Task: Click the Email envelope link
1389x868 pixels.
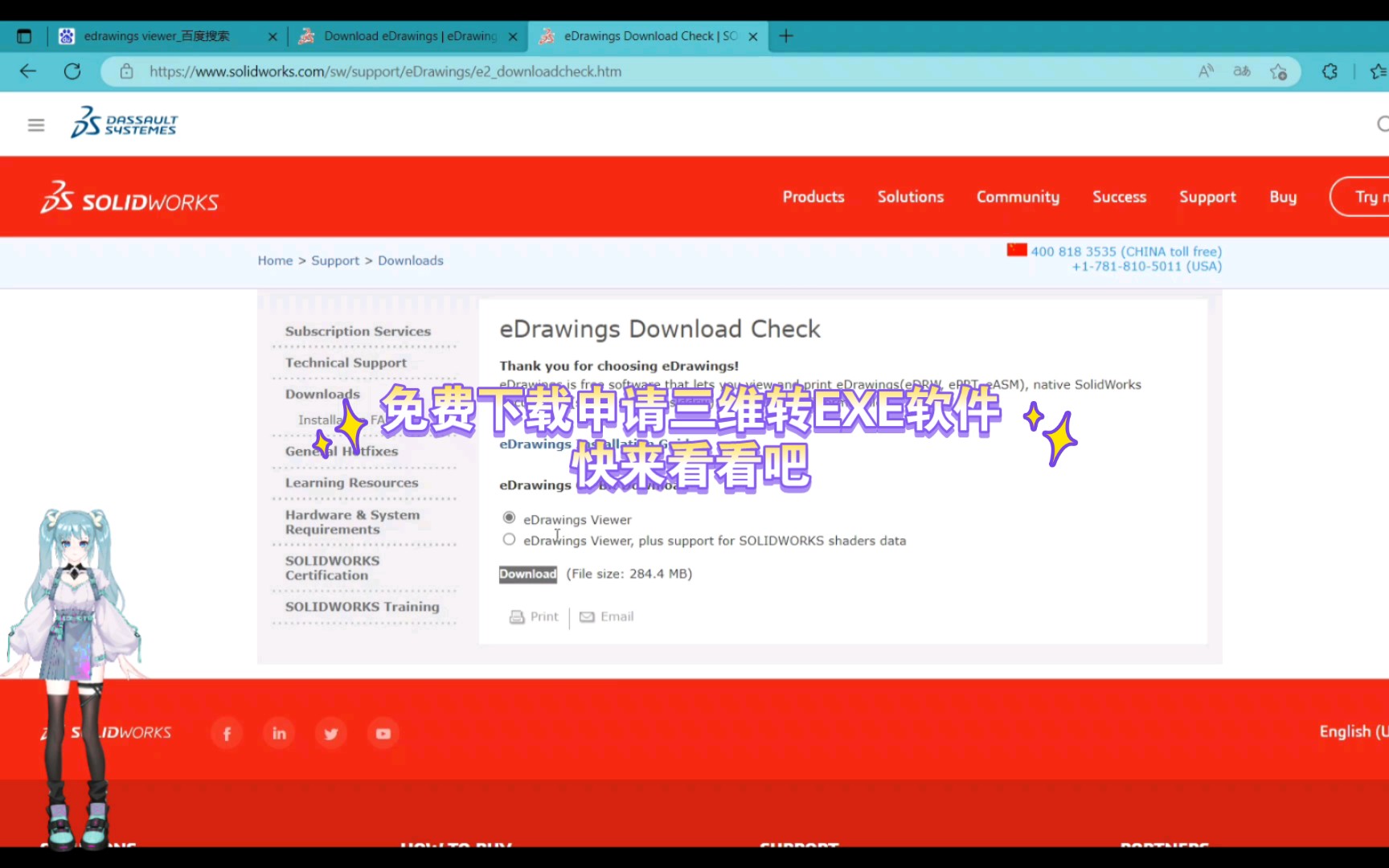Action: click(x=607, y=616)
